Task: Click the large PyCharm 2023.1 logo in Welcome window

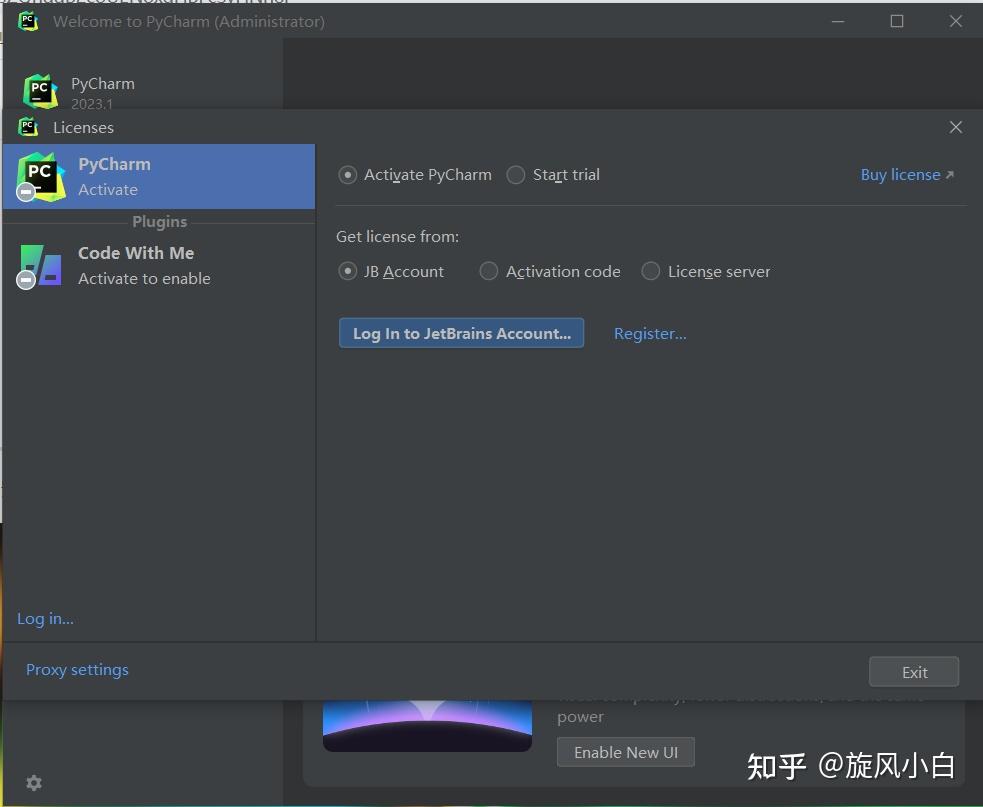Action: click(41, 92)
